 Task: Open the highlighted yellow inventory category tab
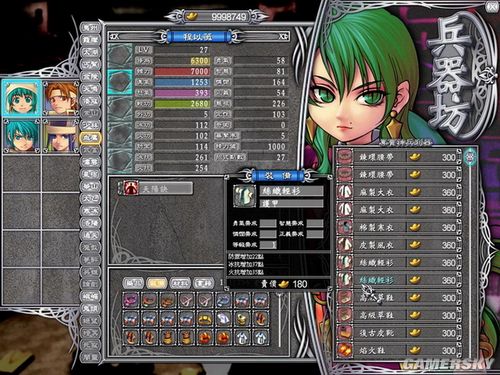(157, 283)
